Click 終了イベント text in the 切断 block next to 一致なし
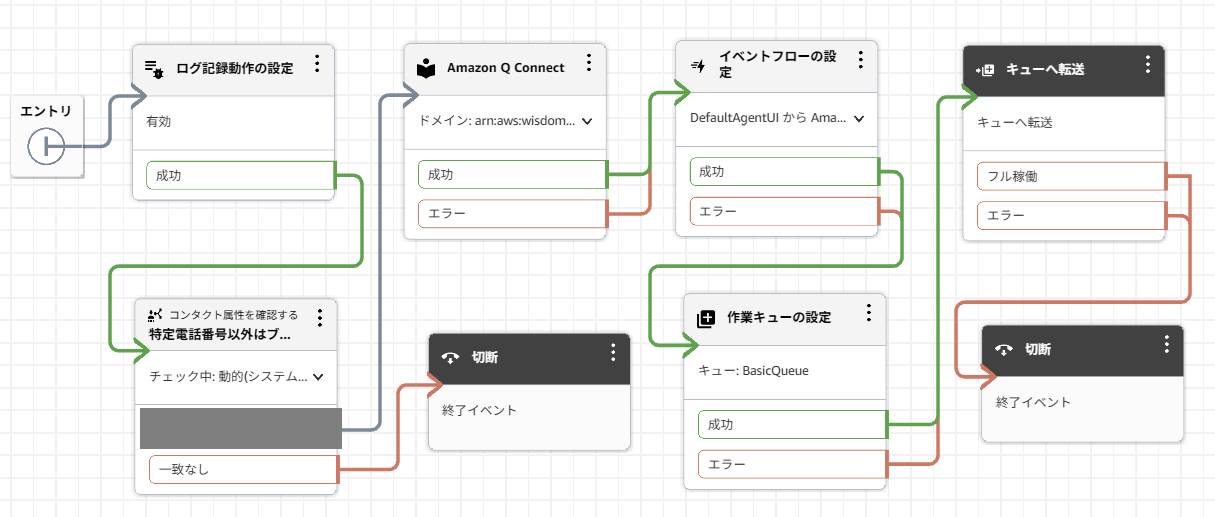The image size is (1215, 517). 479,410
